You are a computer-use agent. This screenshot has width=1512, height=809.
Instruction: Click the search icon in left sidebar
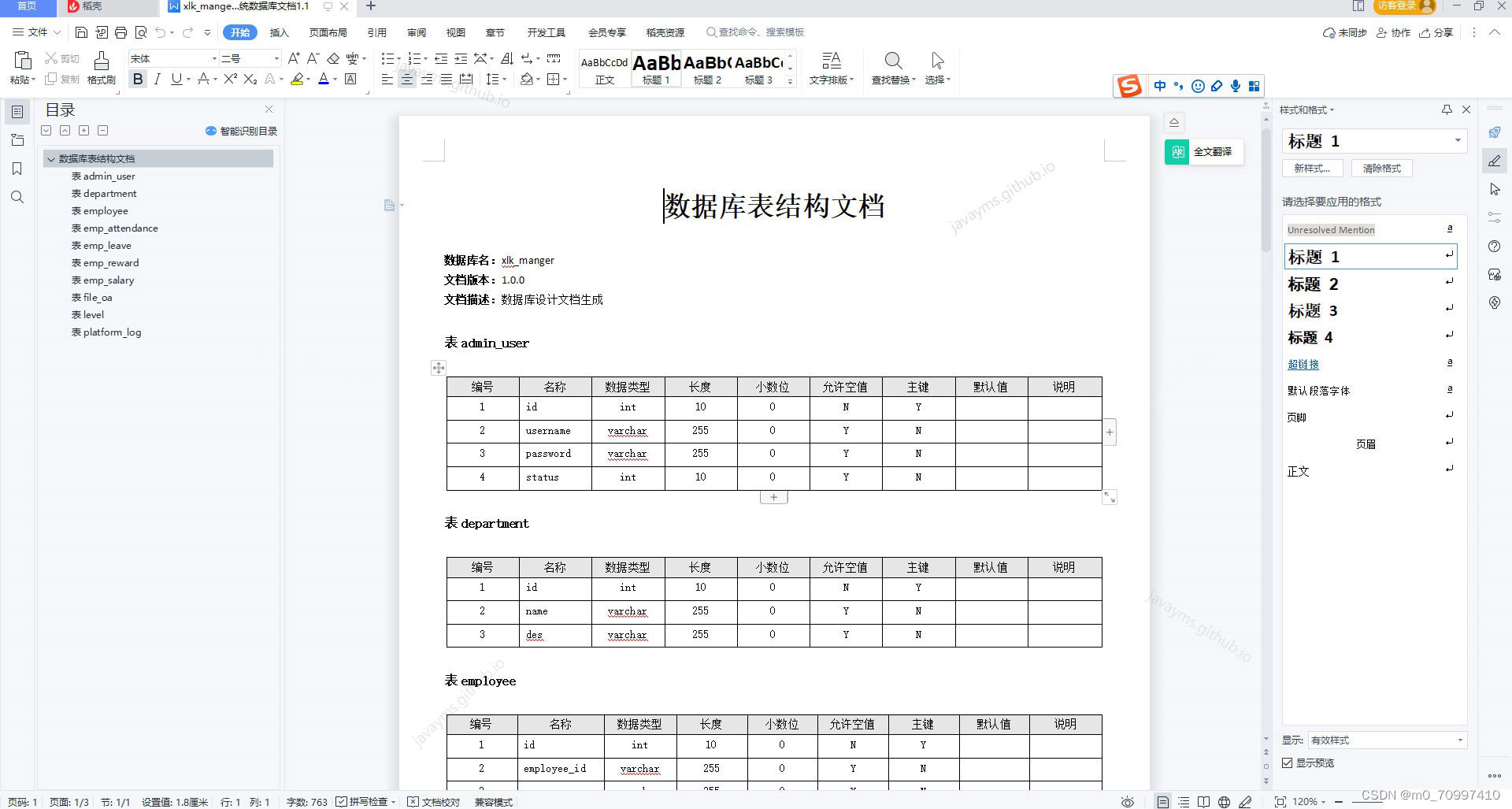pos(17,197)
